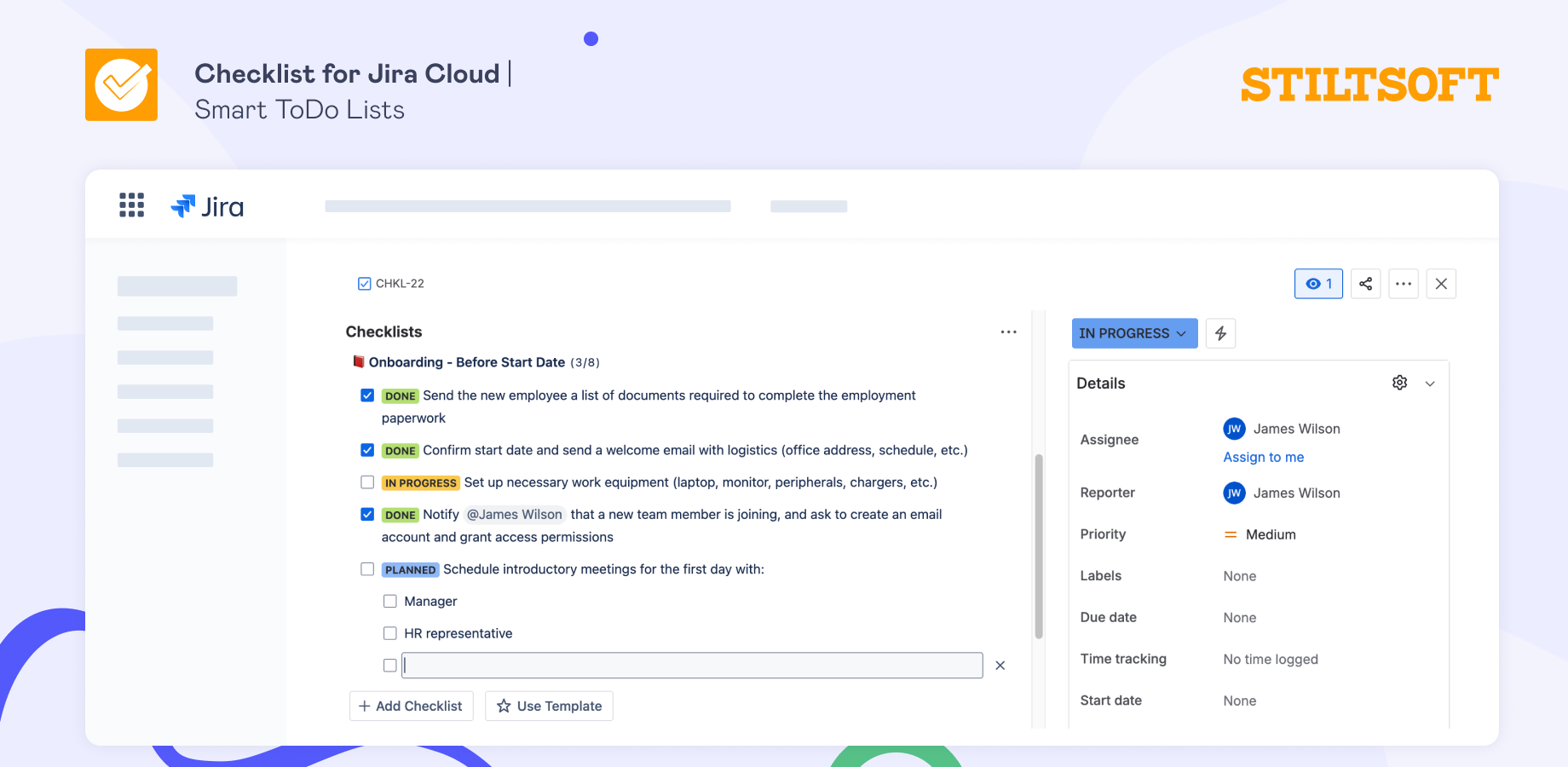The height and width of the screenshot is (767, 1568).
Task: Click the reporter name James Wilson
Action: pos(1297,493)
